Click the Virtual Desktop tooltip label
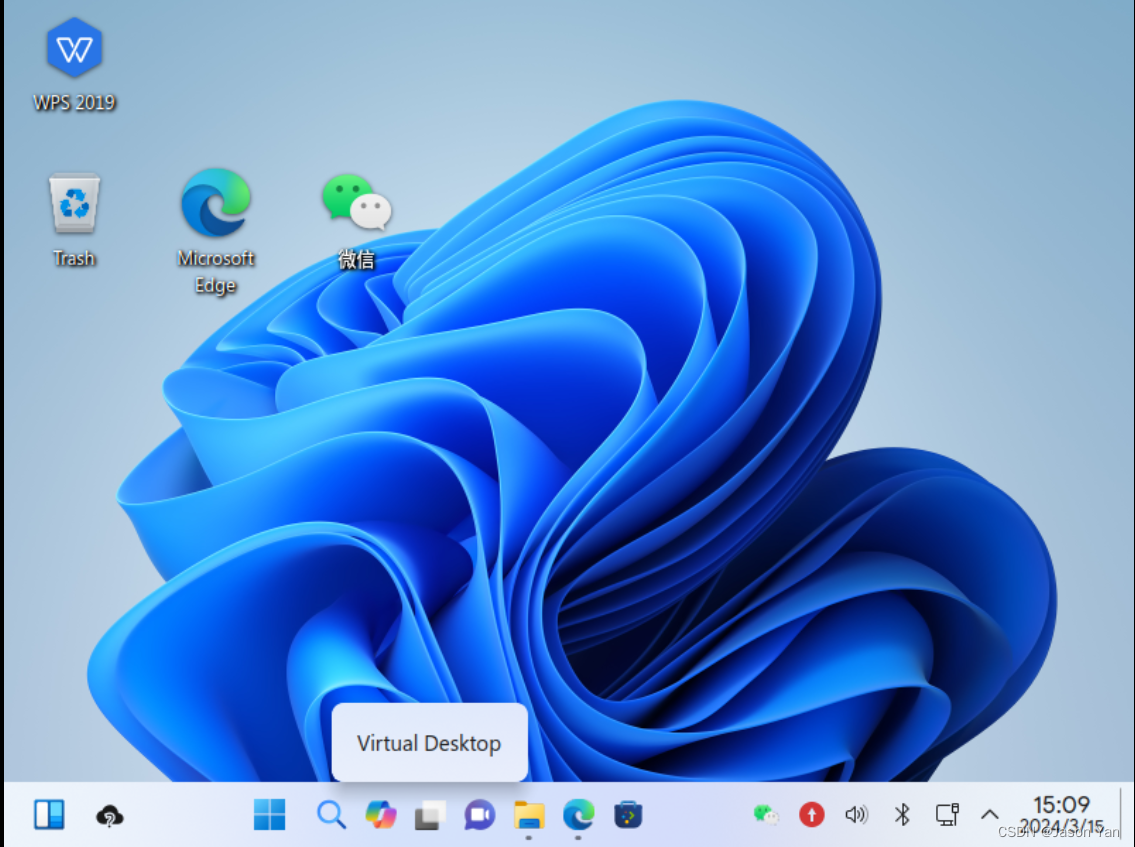This screenshot has height=847, width=1135. (x=429, y=743)
